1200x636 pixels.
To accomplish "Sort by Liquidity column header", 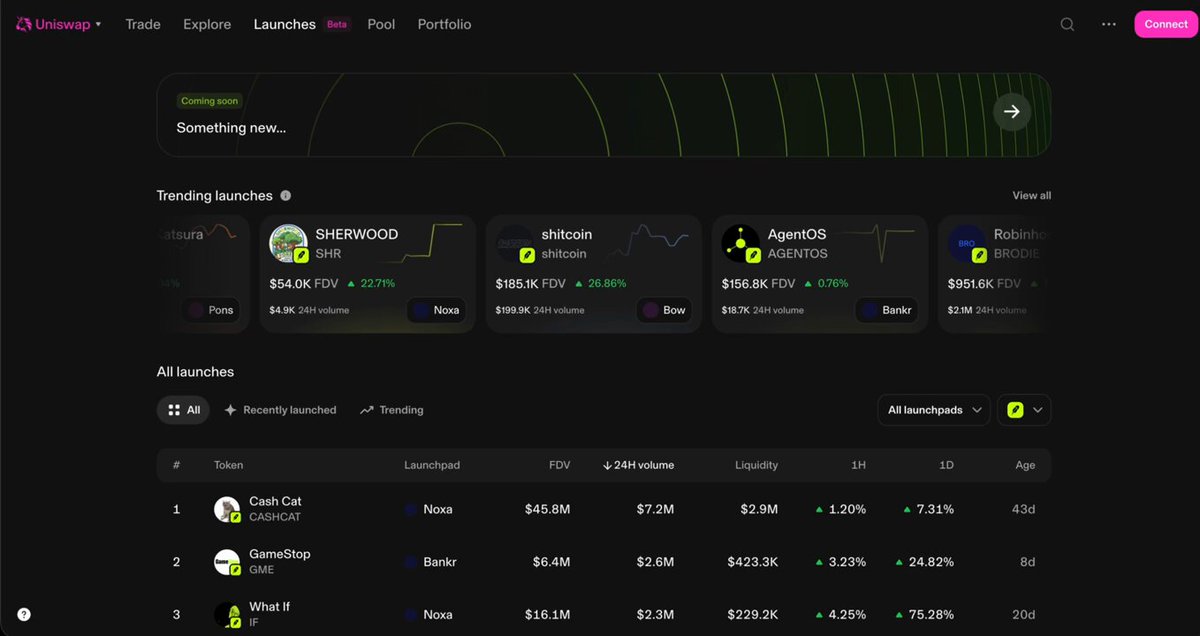I will (756, 465).
